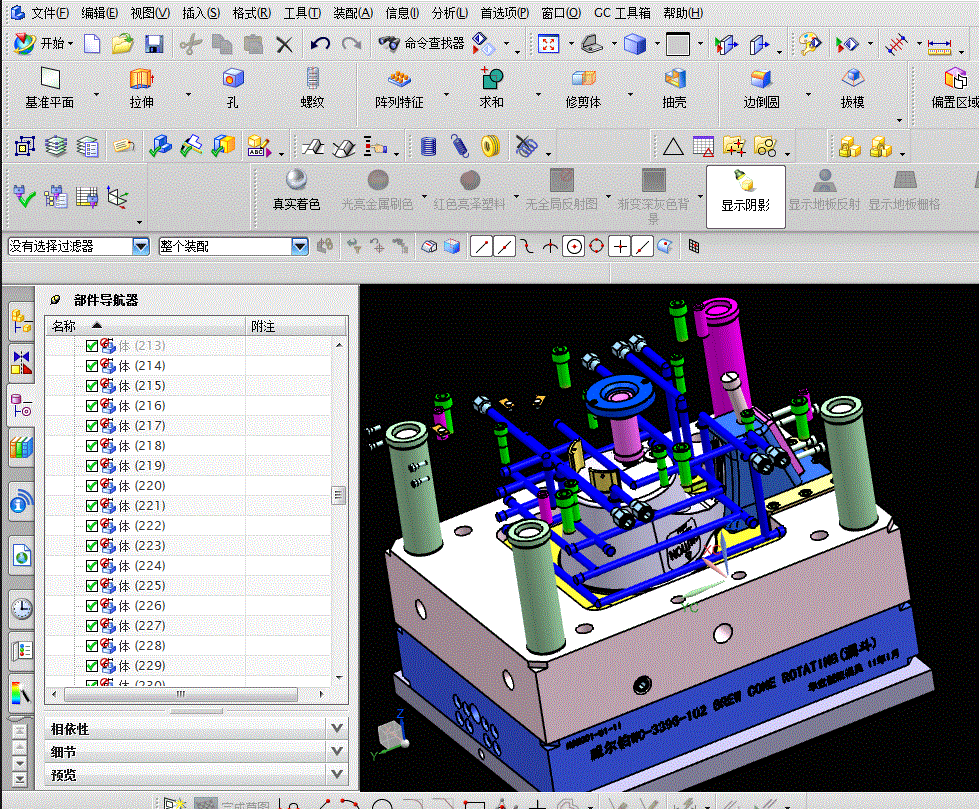
Task: Open the 装配(A) menu
Action: [352, 13]
